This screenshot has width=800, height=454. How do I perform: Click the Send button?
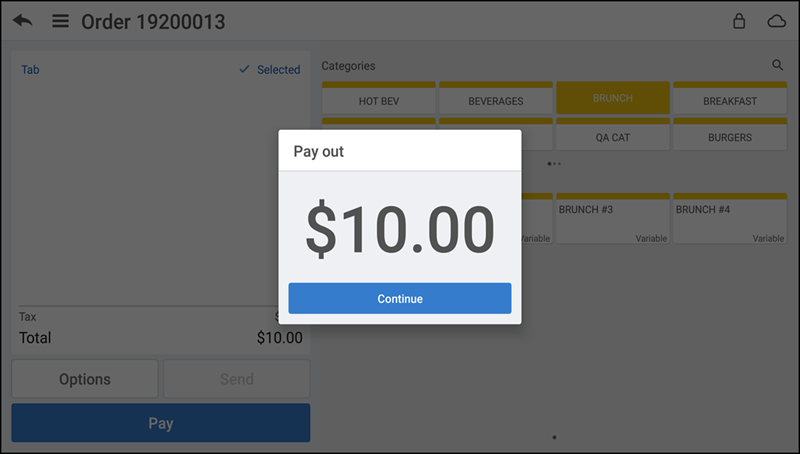pos(237,379)
